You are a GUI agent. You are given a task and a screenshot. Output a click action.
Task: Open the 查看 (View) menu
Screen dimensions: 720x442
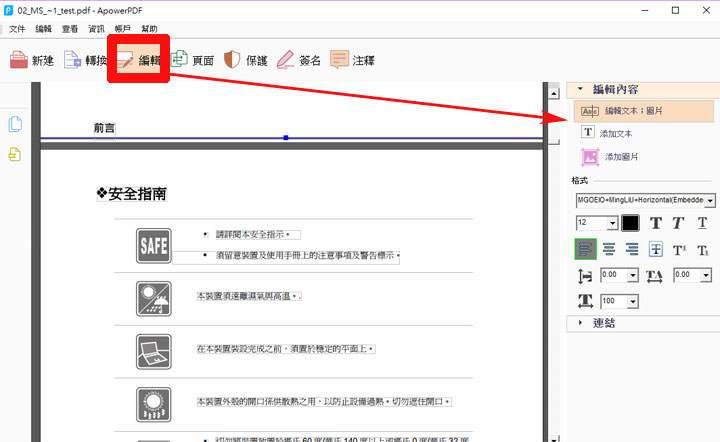pyautogui.click(x=70, y=29)
